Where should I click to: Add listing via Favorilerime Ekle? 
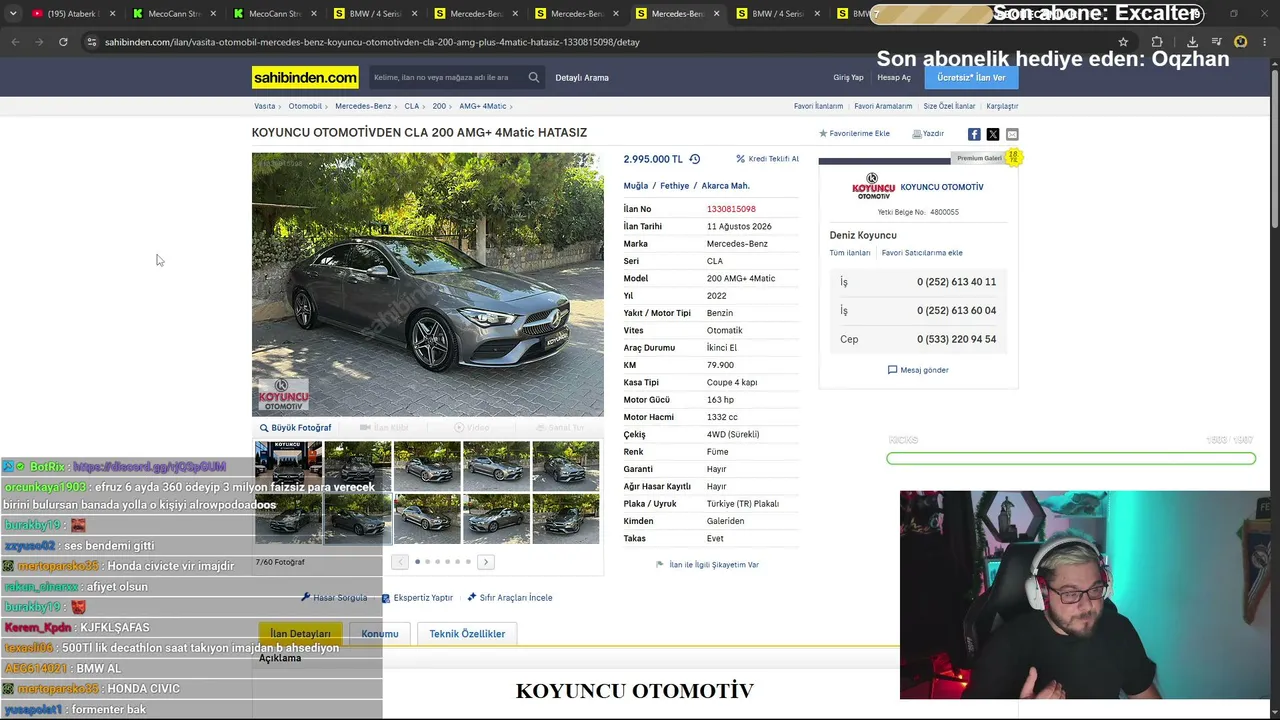coord(855,133)
